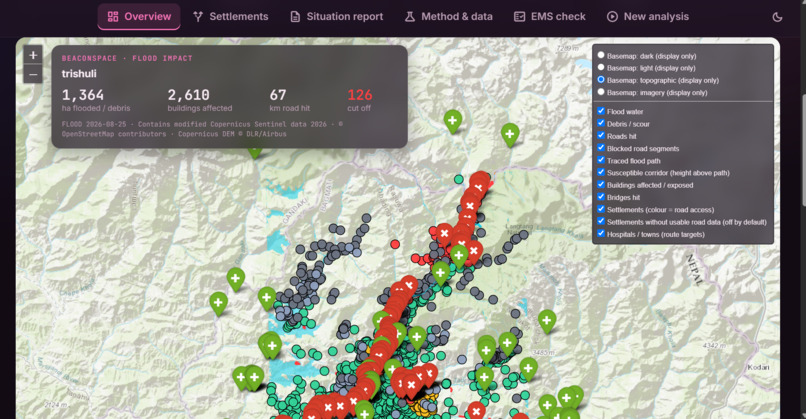Click the trishuli area title
The height and width of the screenshot is (419, 806).
pos(79,74)
